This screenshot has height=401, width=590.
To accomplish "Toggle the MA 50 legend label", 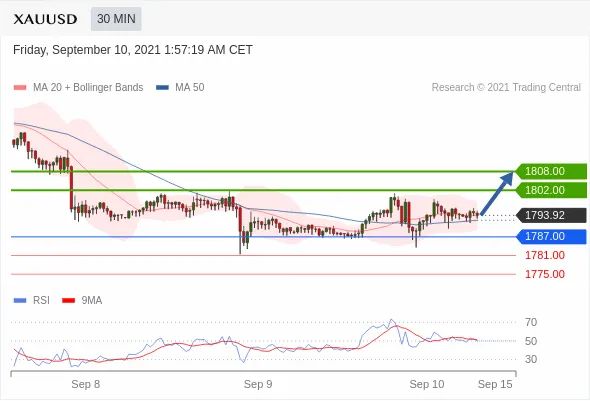I will [x=190, y=88].
